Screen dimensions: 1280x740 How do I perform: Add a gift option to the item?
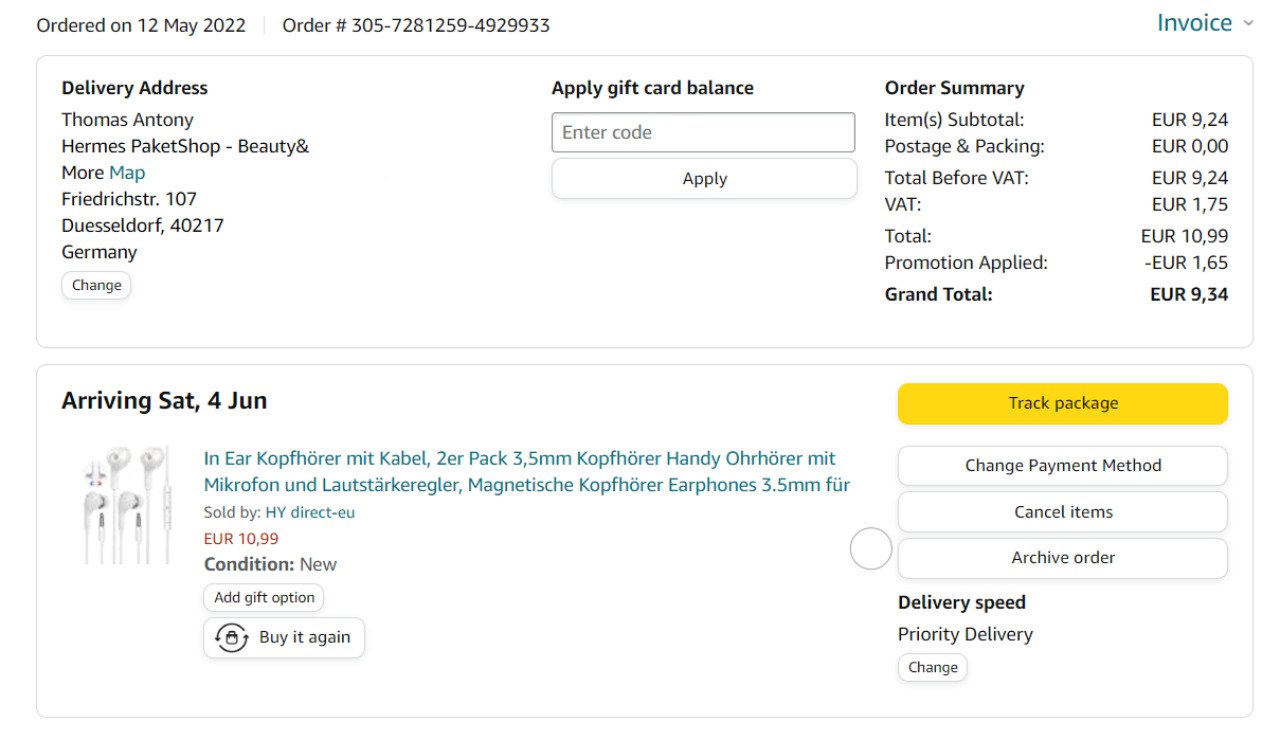click(x=264, y=598)
